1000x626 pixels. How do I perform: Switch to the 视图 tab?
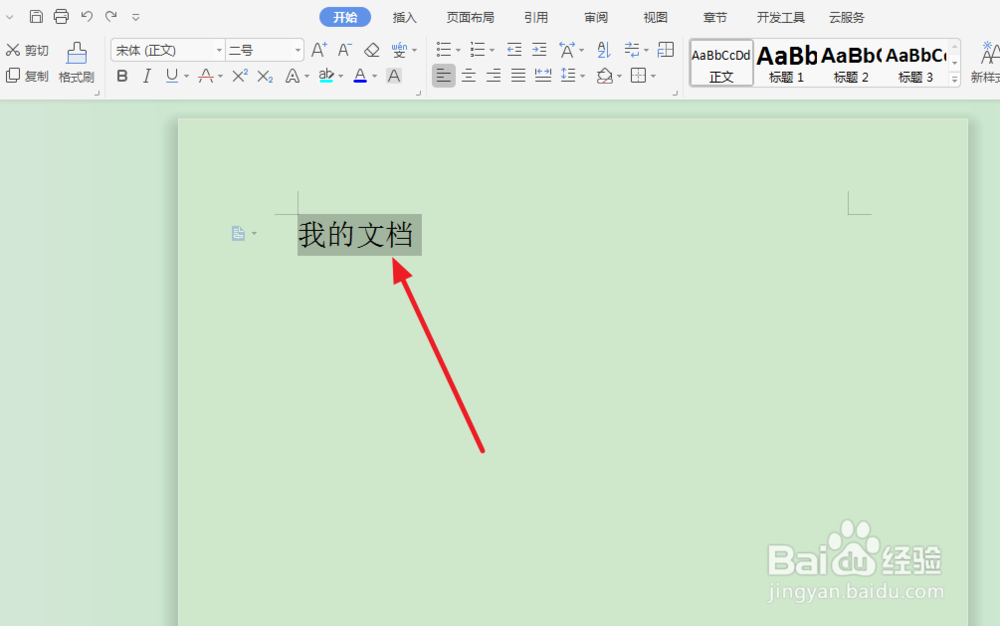[x=655, y=17]
